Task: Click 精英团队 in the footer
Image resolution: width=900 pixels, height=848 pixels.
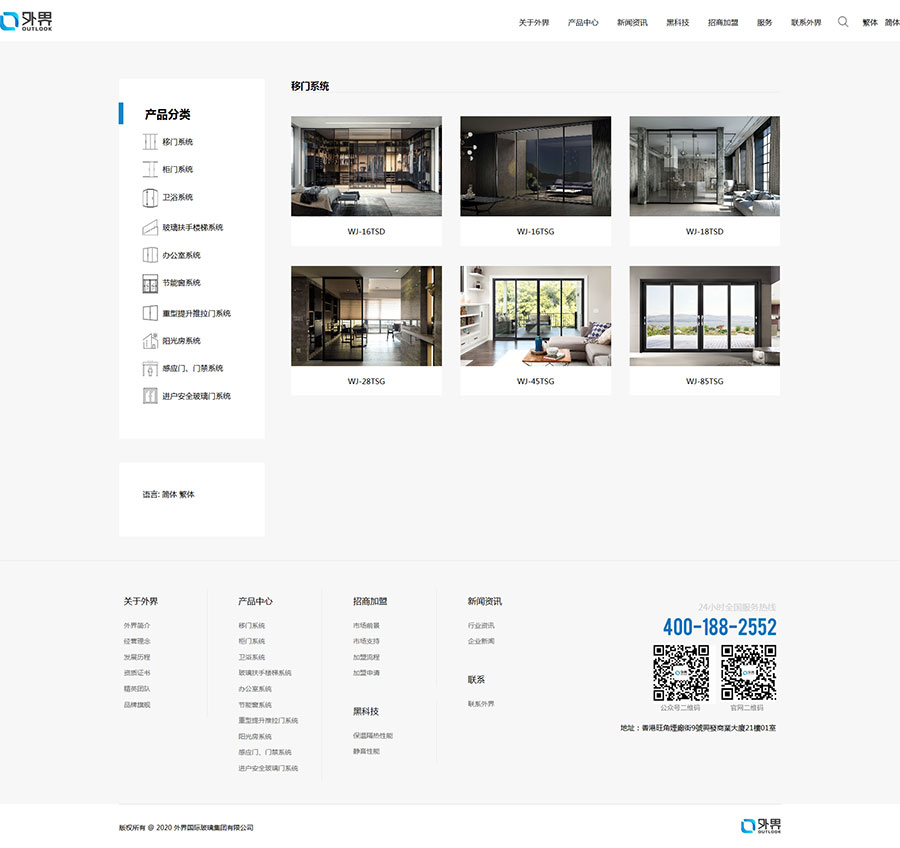Action: (137, 688)
